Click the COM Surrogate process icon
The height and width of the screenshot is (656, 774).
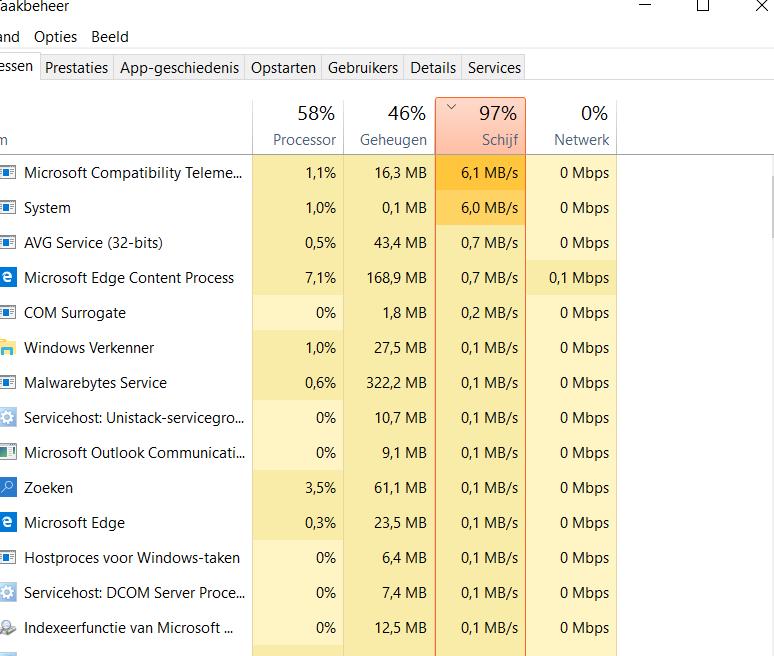8,313
